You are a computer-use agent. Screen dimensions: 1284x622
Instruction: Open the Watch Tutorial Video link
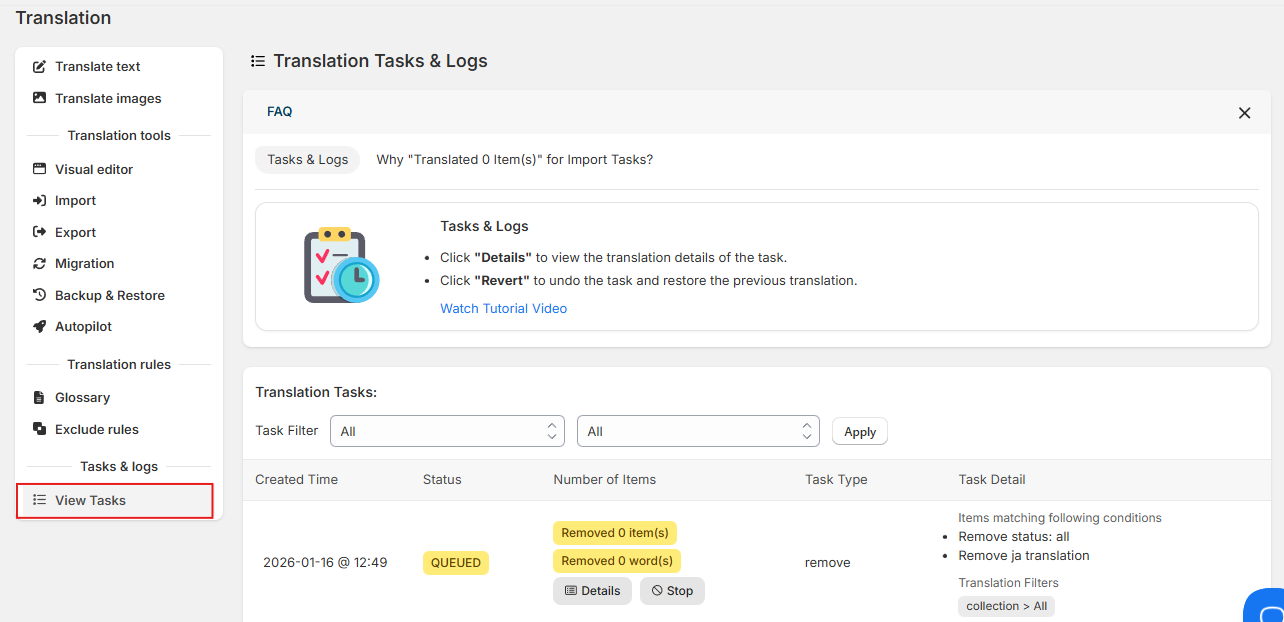click(x=503, y=309)
